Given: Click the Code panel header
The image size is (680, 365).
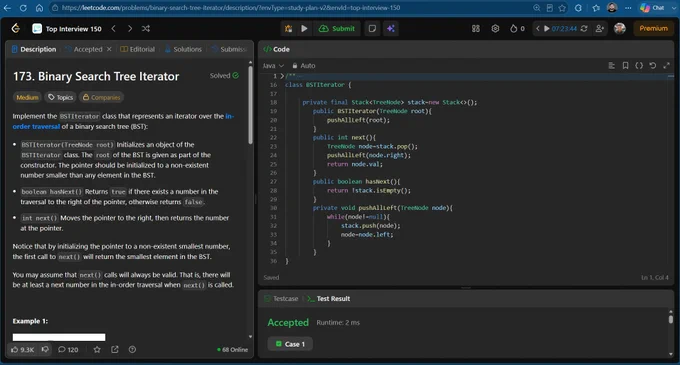Looking at the screenshot, I should pos(276,49).
